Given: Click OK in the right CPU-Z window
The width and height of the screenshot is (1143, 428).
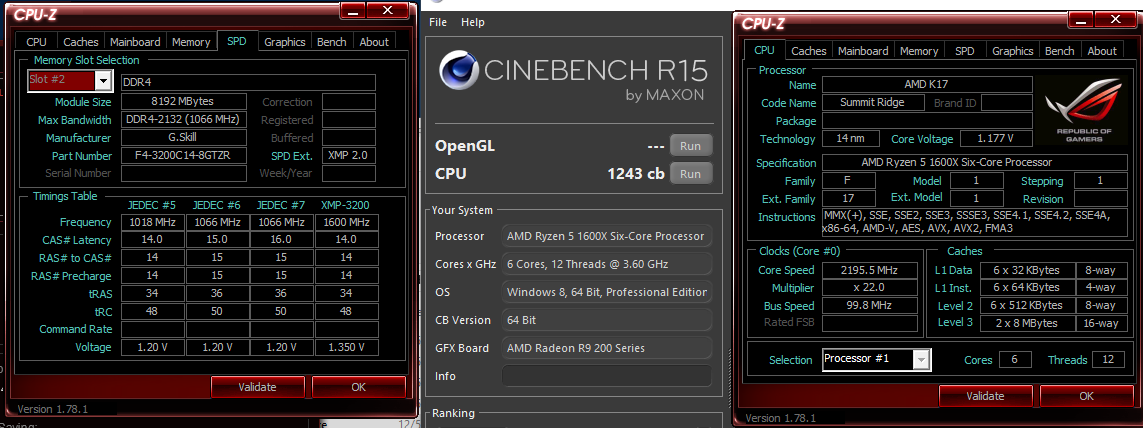Looking at the screenshot, I should 1086,396.
